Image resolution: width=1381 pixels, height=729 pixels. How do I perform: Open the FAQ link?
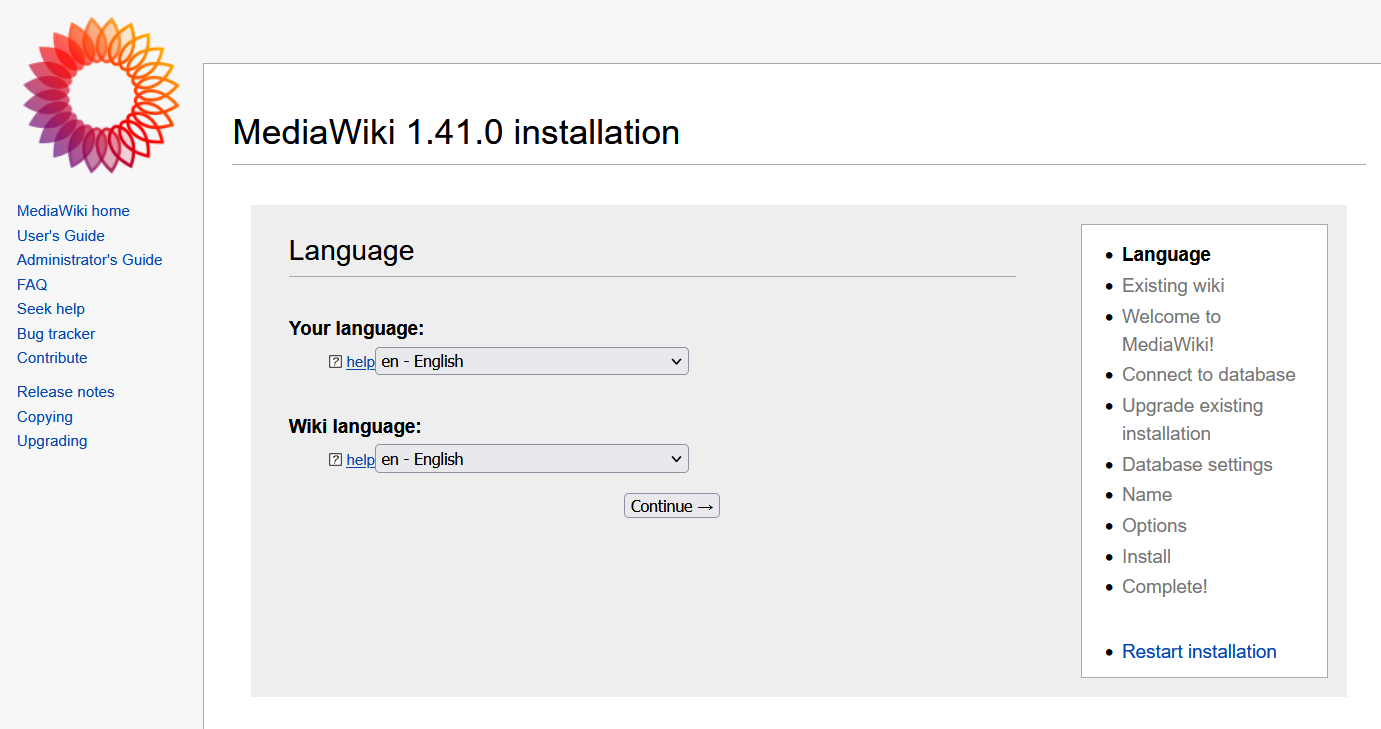32,285
